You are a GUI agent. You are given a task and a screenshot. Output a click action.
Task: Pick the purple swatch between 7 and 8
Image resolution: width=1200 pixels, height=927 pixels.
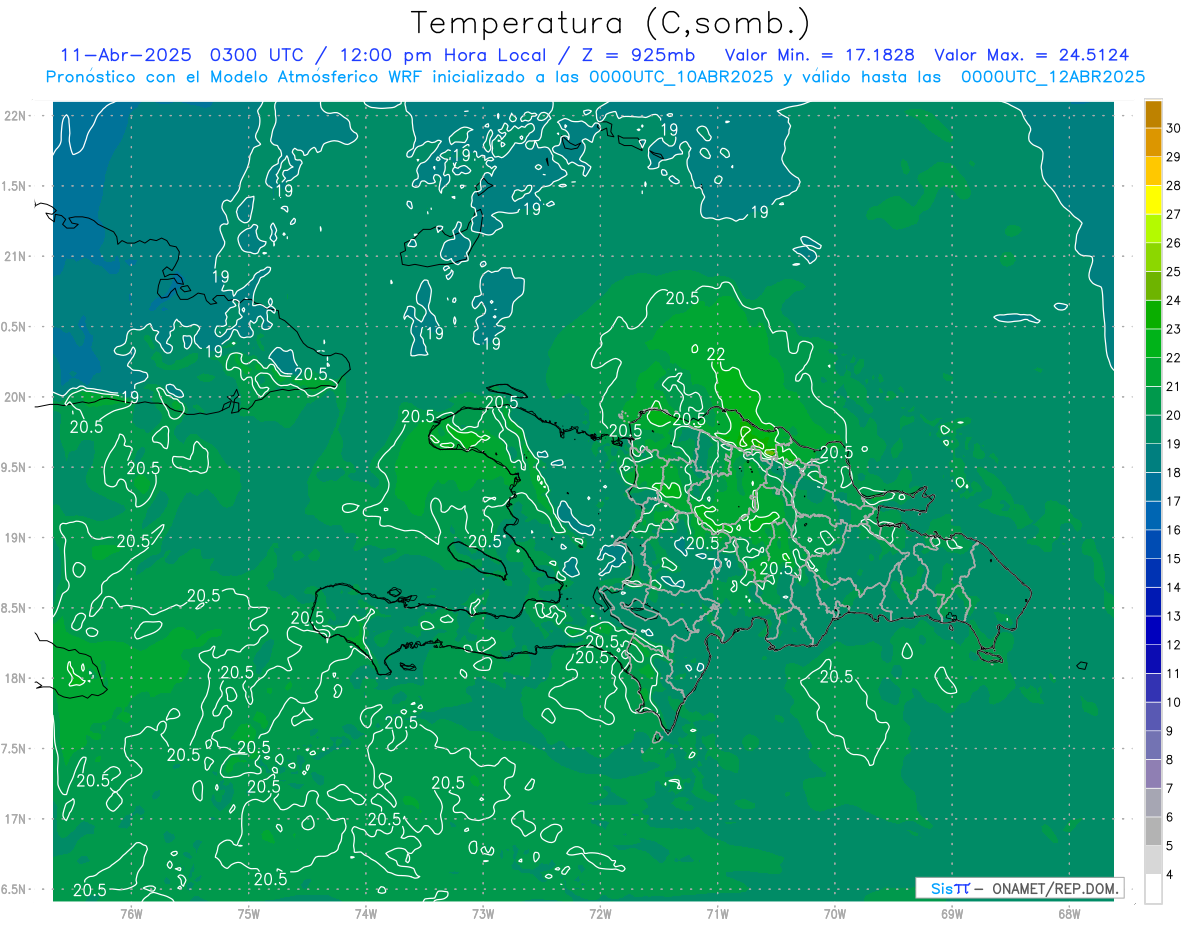pos(1153,774)
